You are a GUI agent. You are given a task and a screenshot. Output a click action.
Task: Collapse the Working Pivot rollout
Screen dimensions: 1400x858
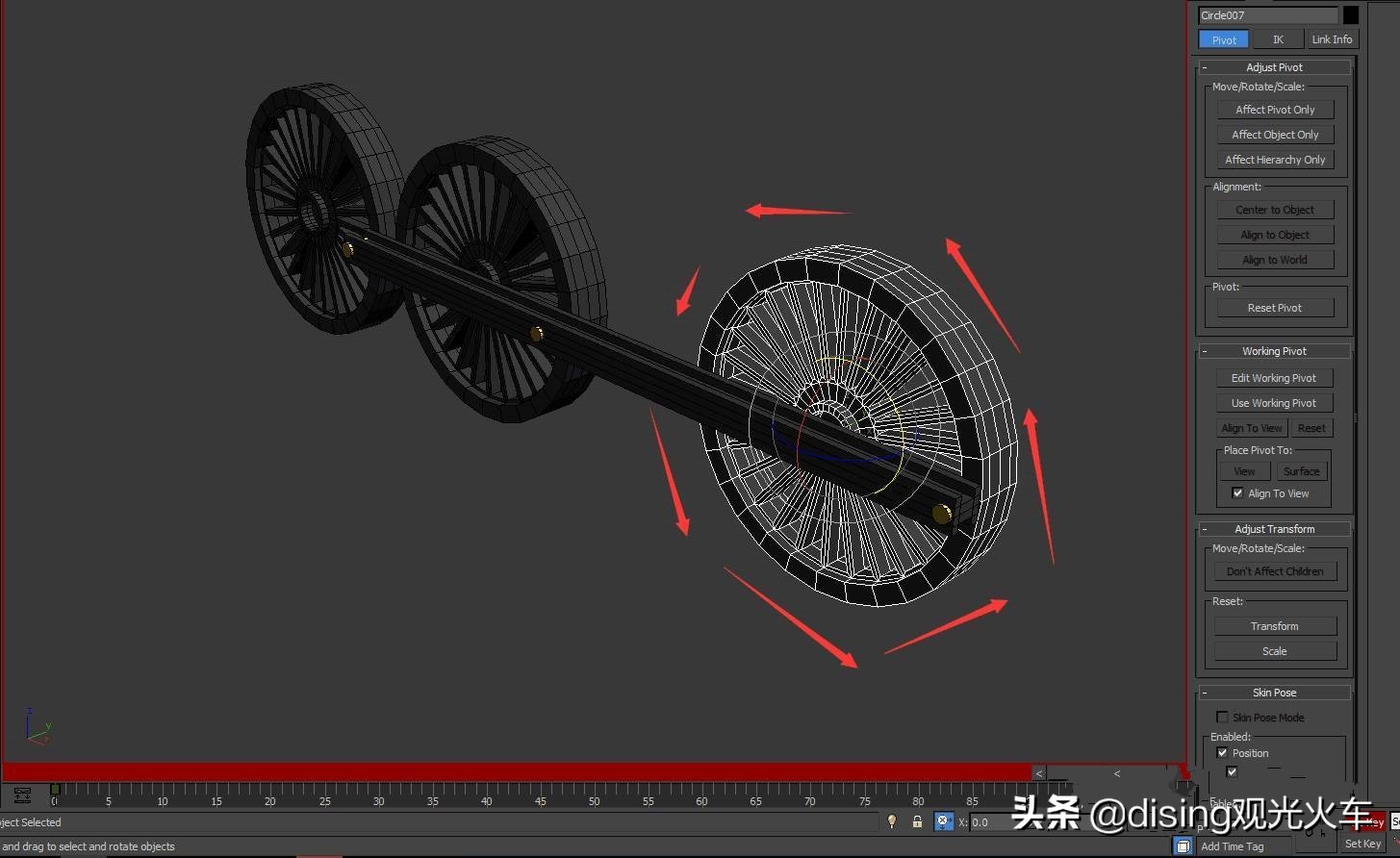(x=1205, y=350)
